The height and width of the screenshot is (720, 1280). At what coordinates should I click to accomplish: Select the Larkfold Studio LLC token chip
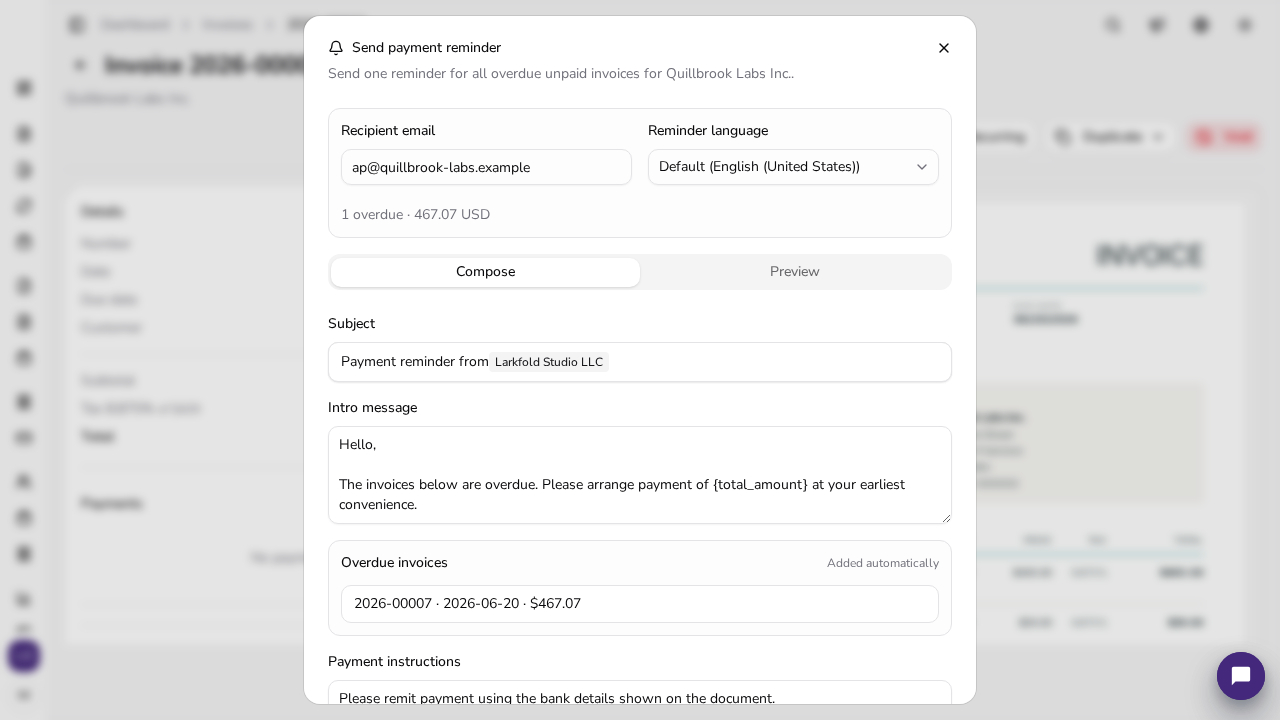point(549,362)
